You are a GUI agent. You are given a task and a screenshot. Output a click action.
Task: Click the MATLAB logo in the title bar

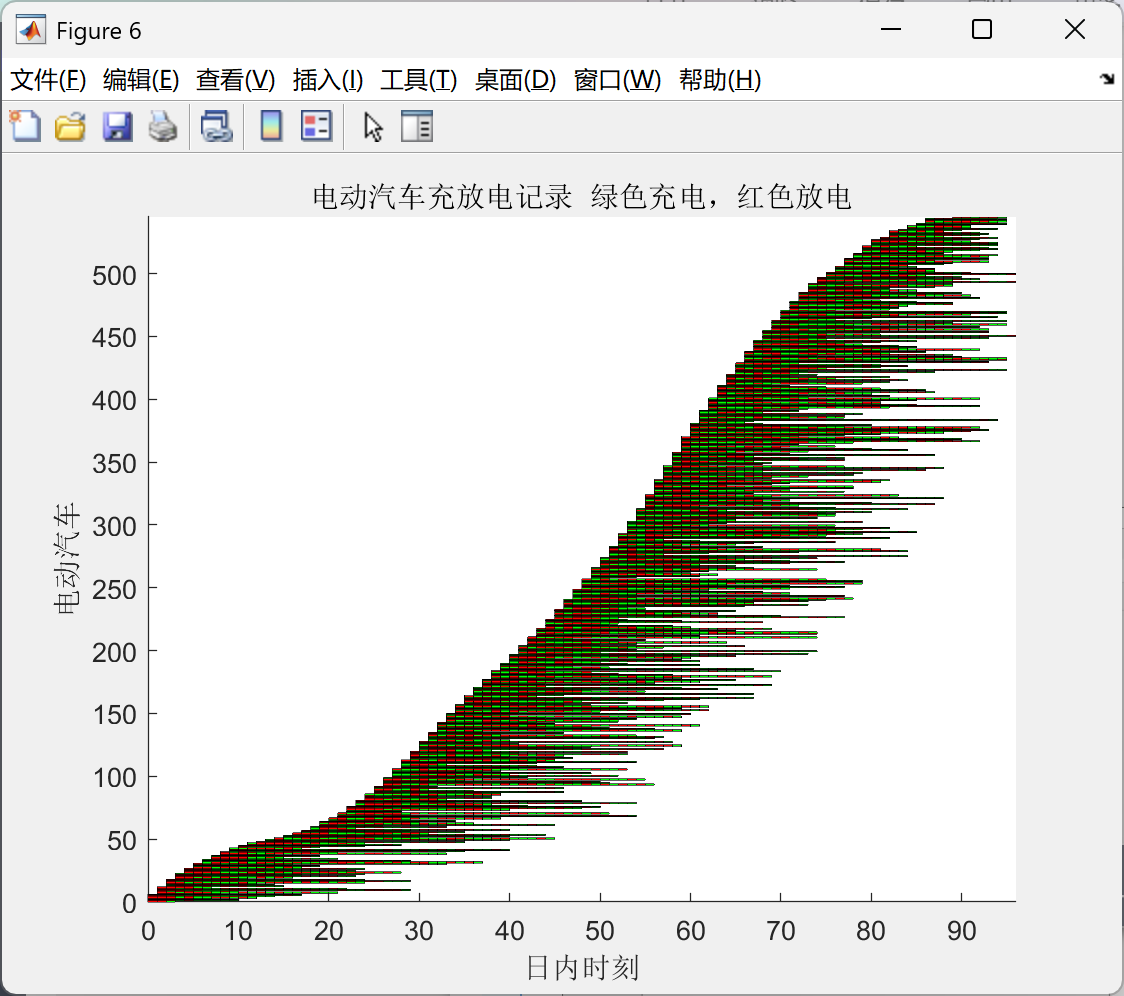tap(31, 30)
